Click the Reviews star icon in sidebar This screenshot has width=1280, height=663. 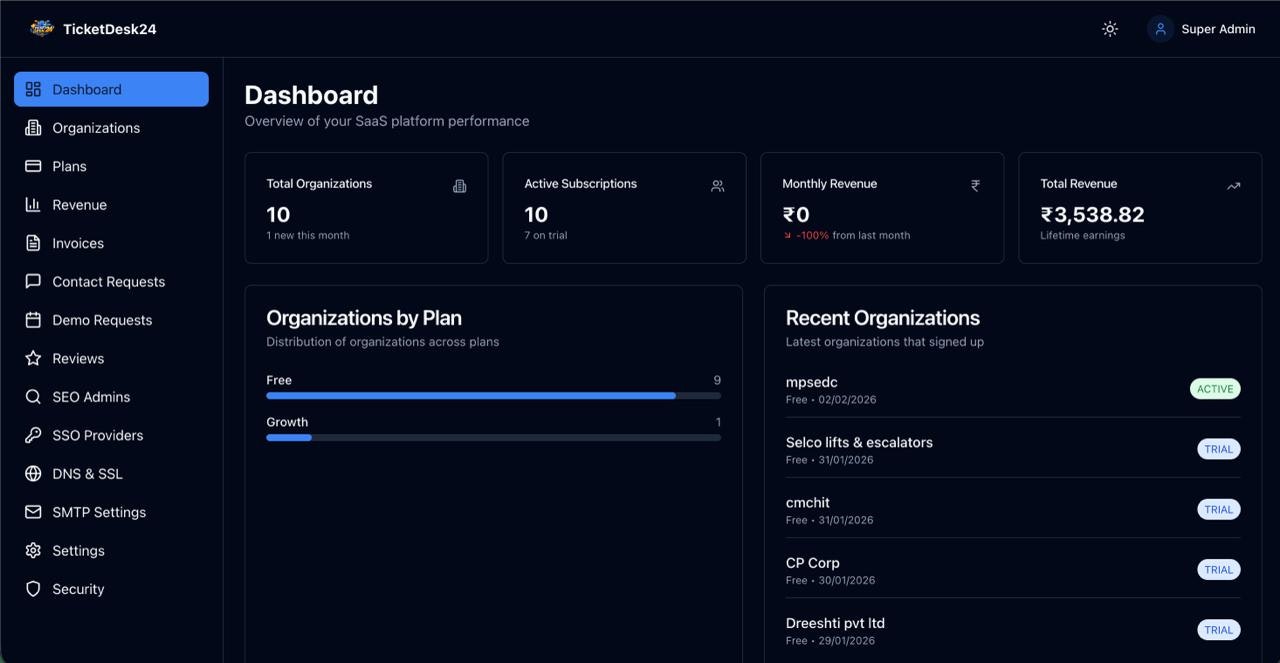pos(33,358)
